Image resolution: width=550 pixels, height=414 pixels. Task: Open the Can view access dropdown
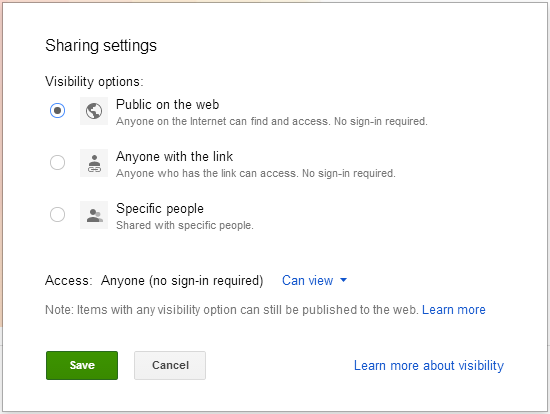pos(314,280)
